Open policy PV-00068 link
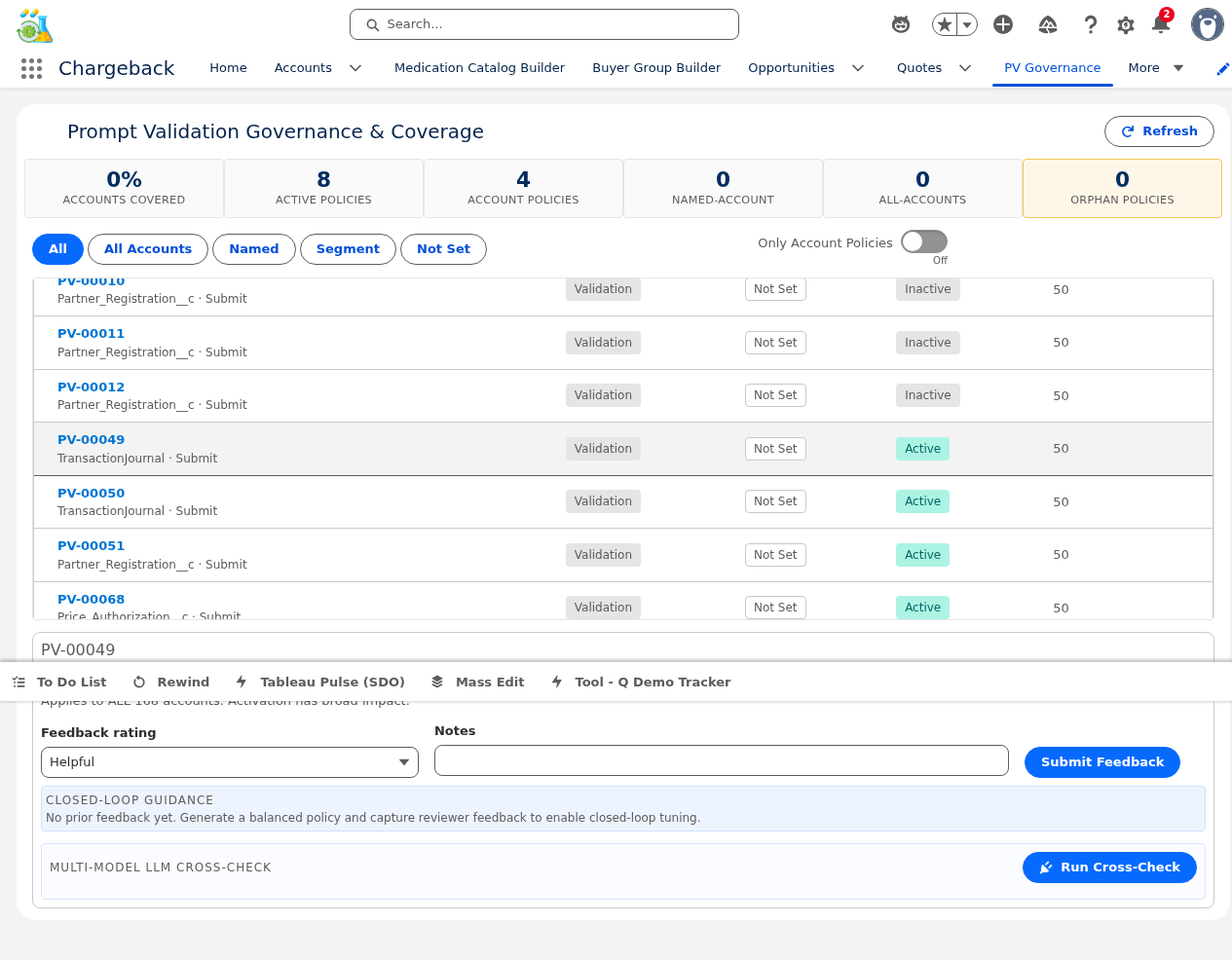The height and width of the screenshot is (960, 1232). (91, 600)
